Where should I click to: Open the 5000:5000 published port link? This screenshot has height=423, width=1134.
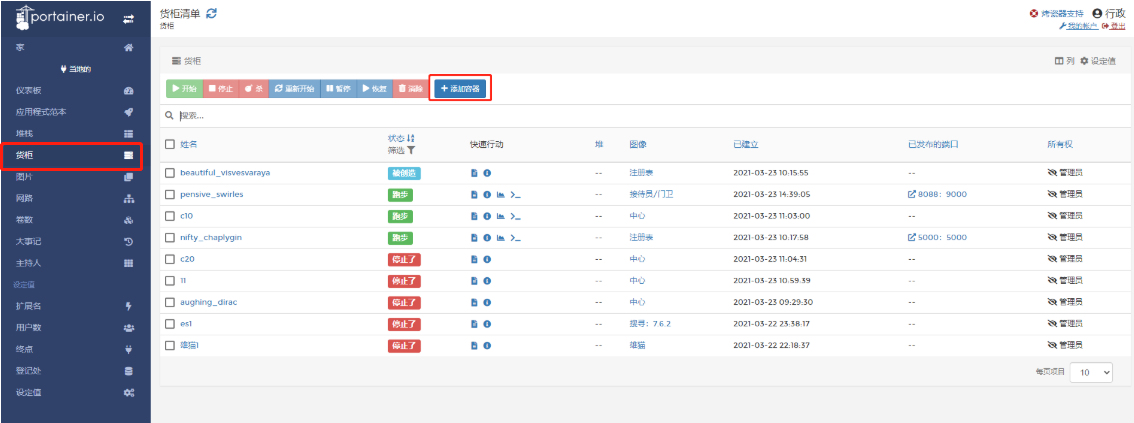tap(937, 238)
